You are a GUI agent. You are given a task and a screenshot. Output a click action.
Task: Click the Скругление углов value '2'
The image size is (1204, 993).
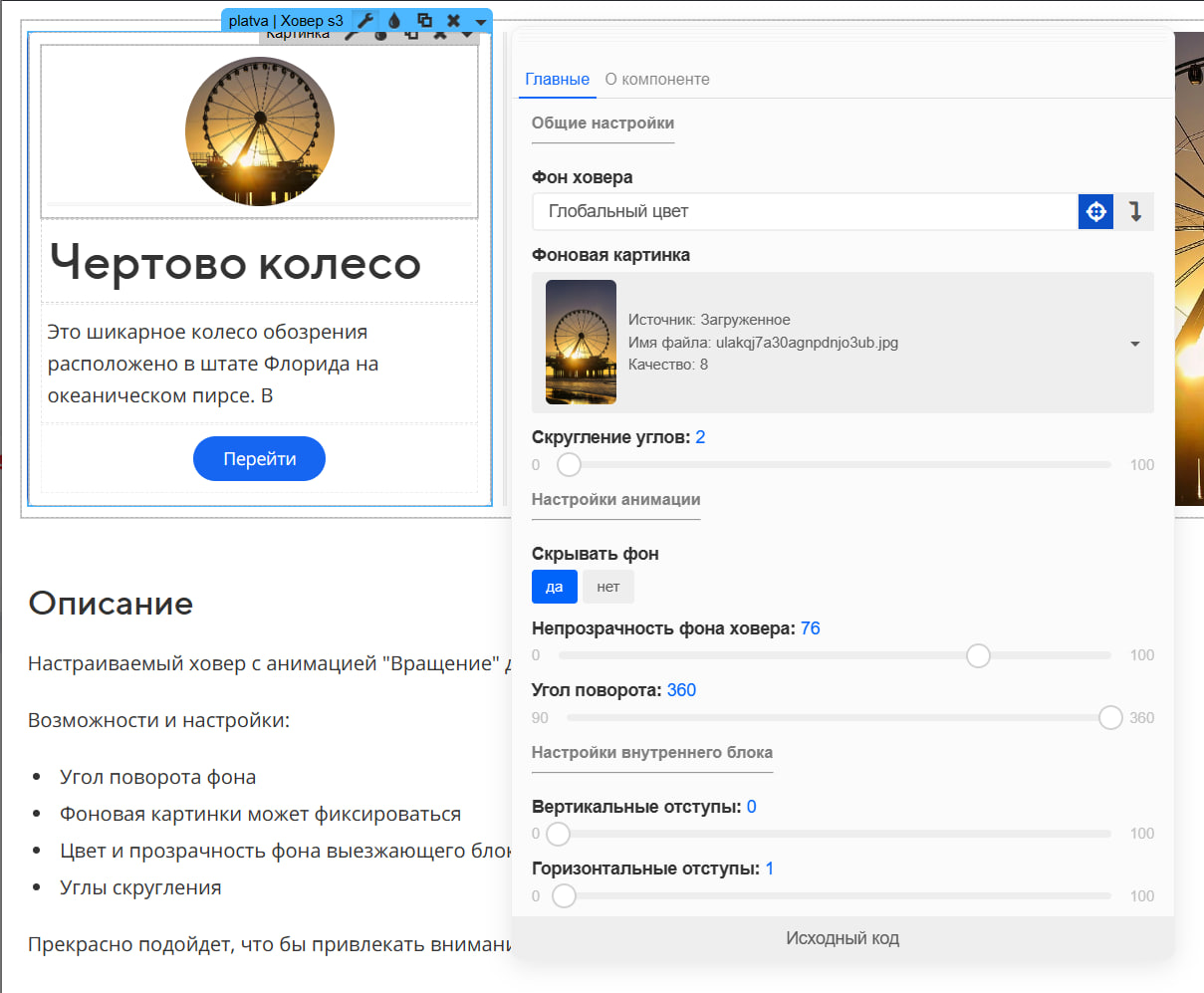(700, 437)
